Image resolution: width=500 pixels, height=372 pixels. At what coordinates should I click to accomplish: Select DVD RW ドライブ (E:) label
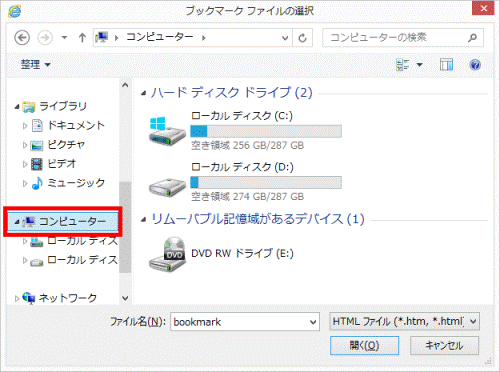point(242,253)
